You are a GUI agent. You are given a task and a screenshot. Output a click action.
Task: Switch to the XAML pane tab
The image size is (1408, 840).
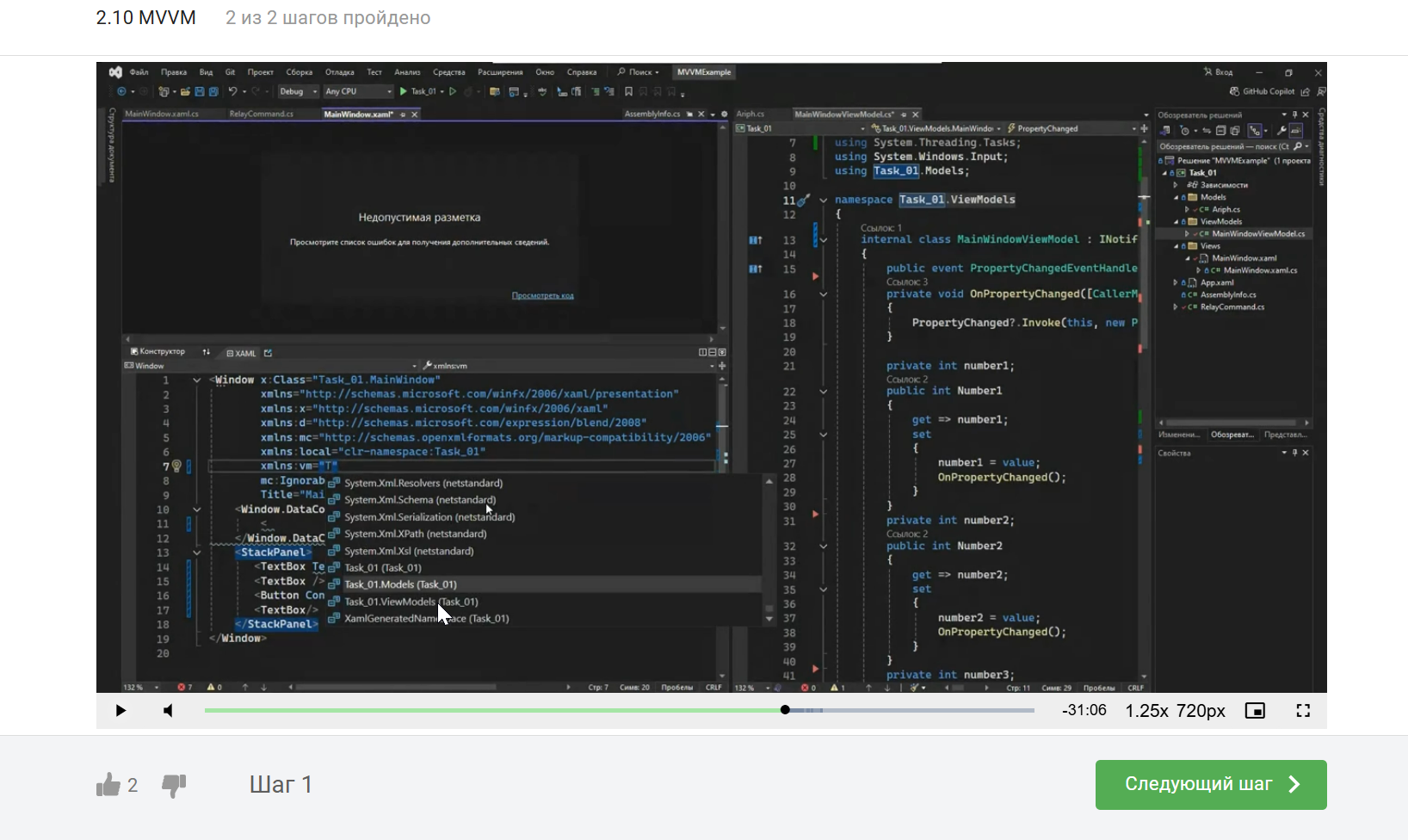[x=241, y=353]
